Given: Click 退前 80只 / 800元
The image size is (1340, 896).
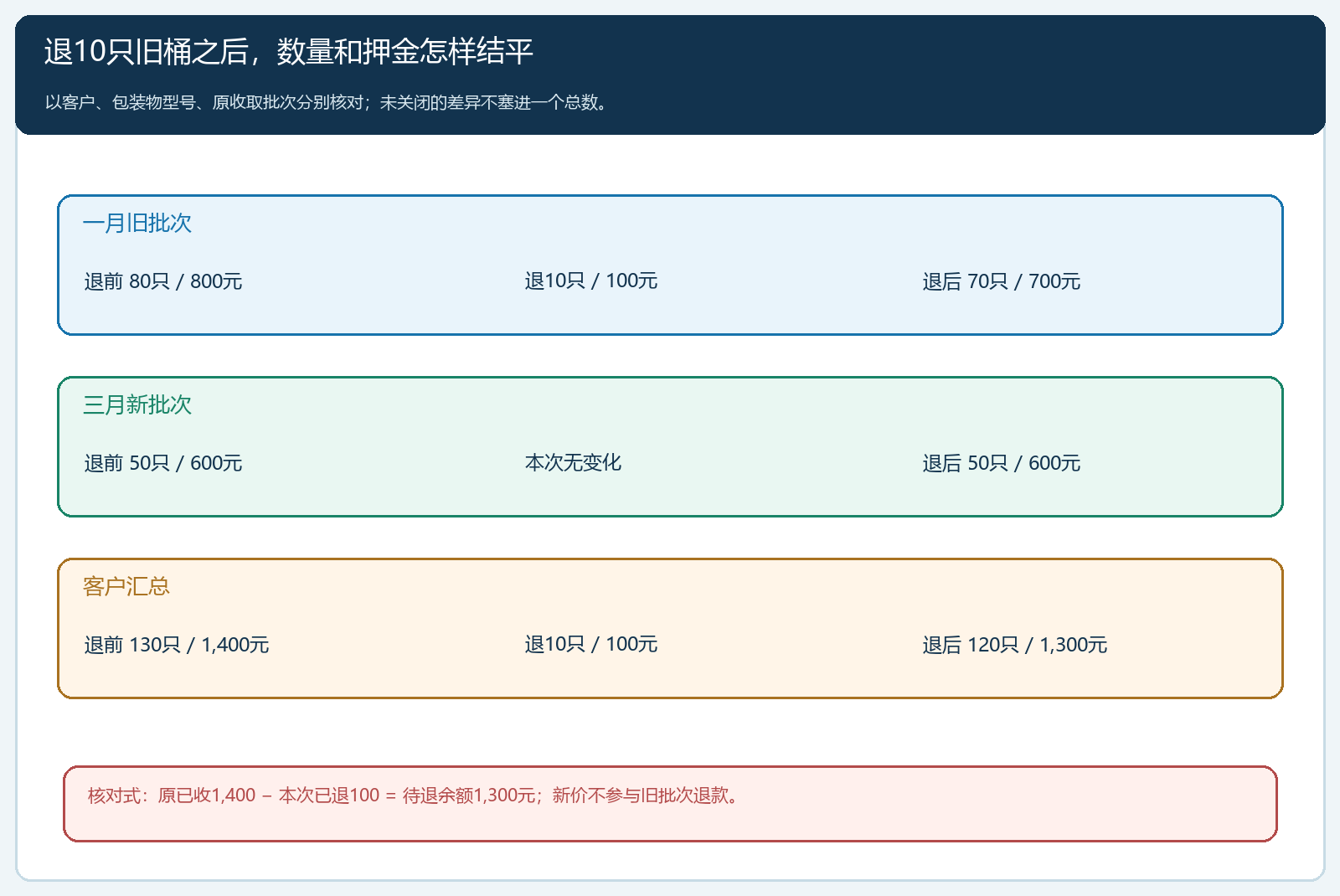Looking at the screenshot, I should coord(163,281).
